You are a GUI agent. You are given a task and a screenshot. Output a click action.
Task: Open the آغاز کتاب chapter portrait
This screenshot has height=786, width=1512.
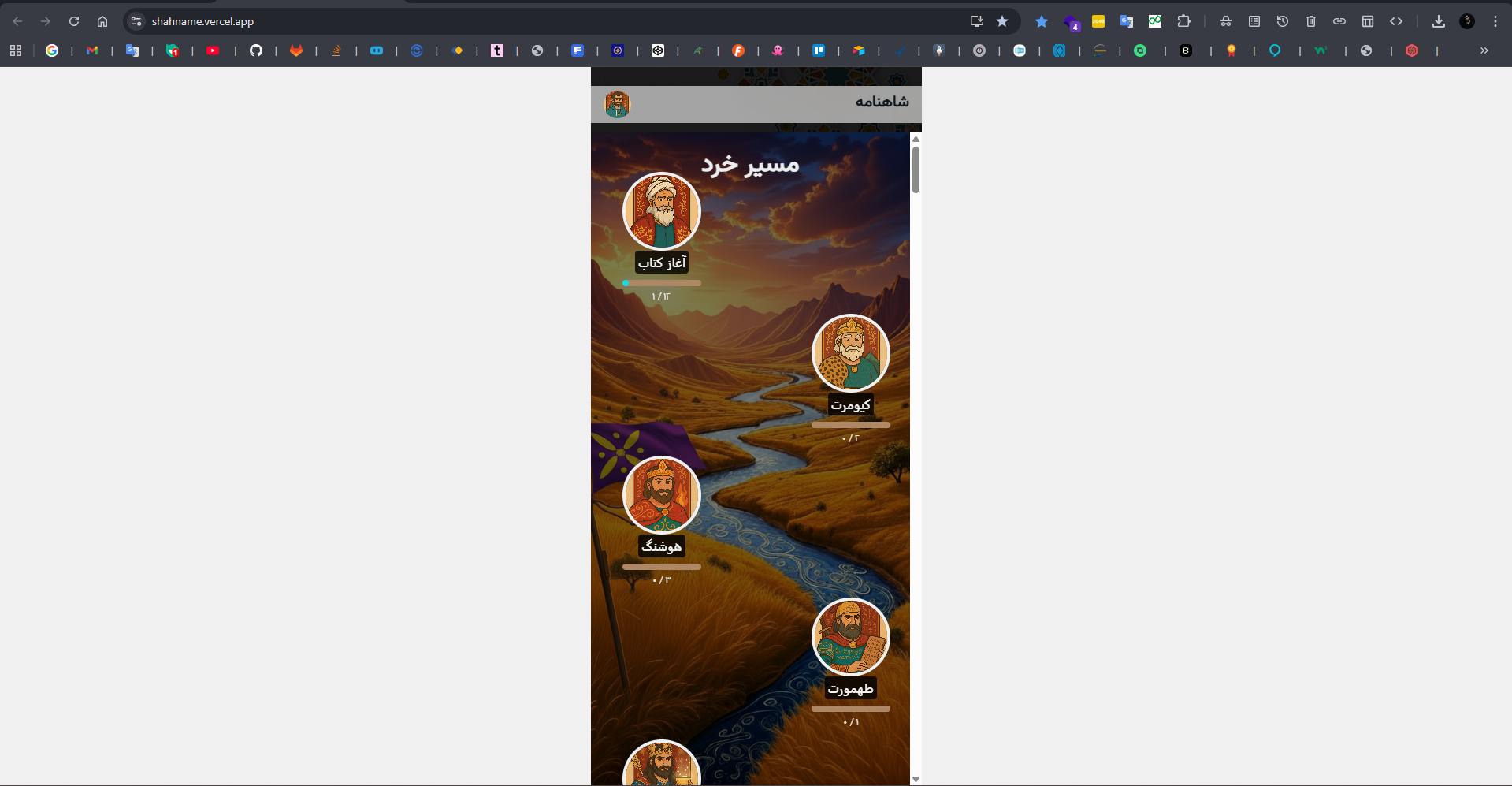661,211
